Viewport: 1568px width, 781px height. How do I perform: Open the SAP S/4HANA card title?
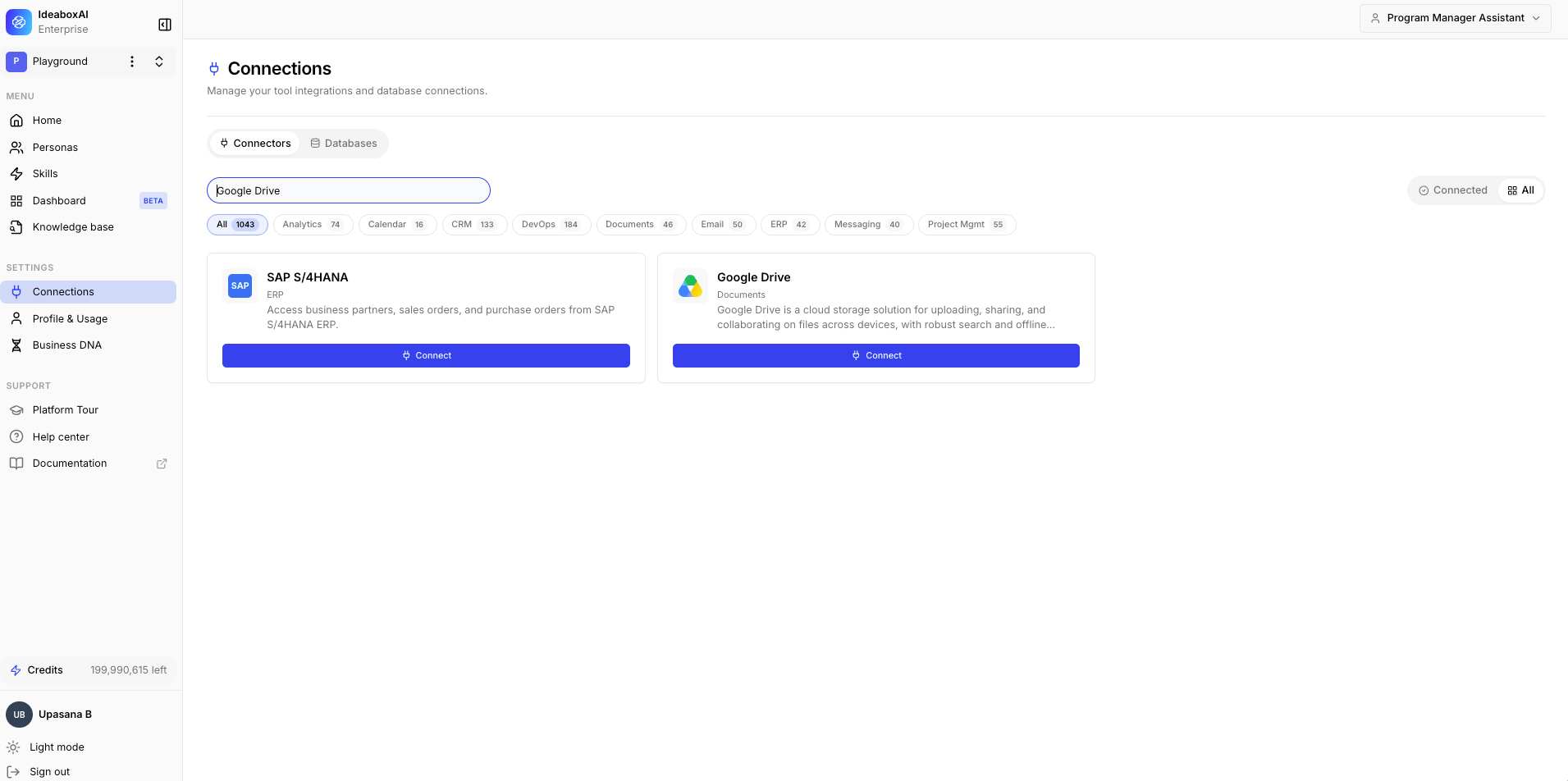pyautogui.click(x=308, y=277)
